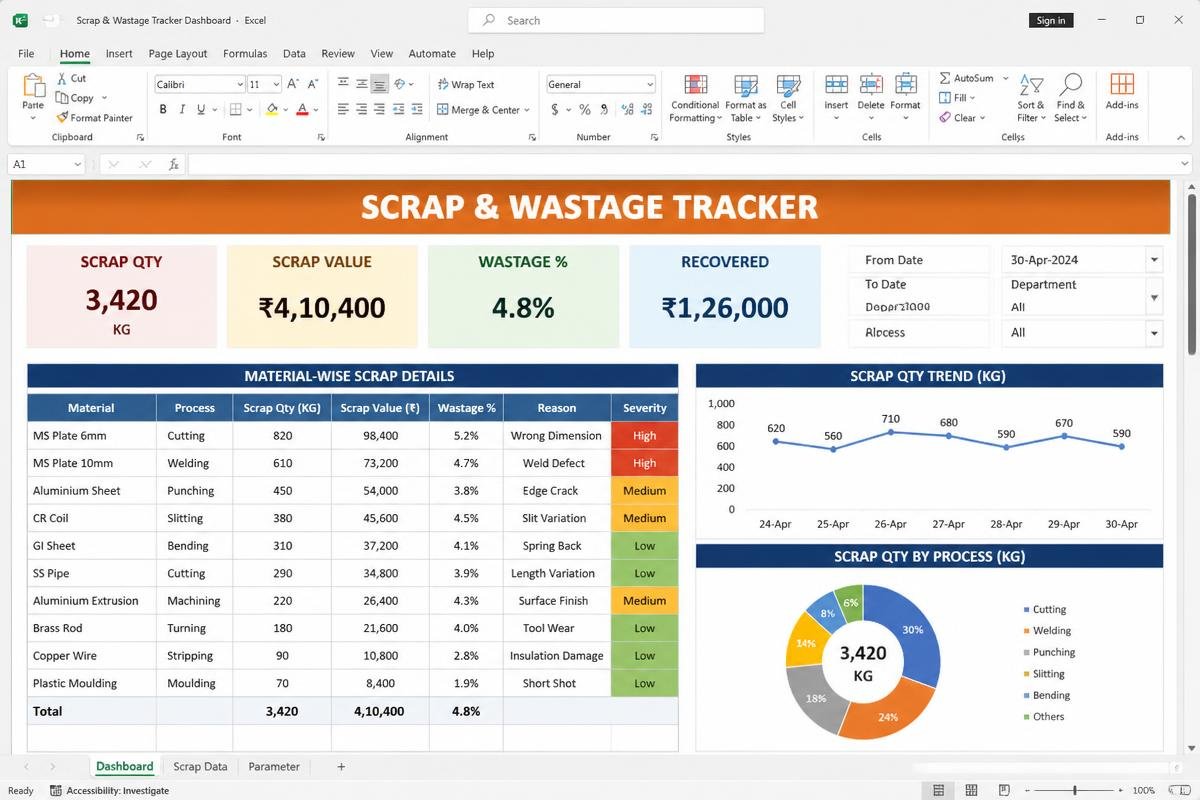Click the Sign in button
1200x800 pixels.
[x=1051, y=20]
